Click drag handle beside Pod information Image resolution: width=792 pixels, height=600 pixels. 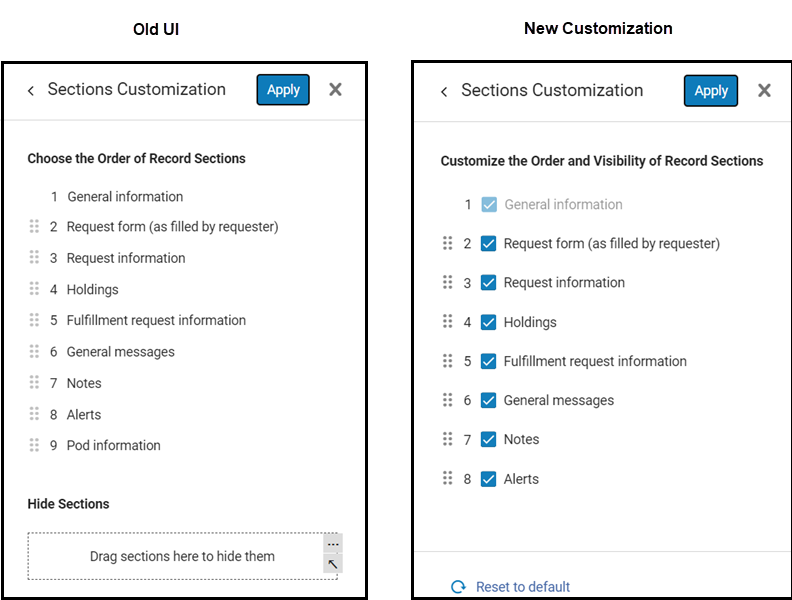click(34, 445)
